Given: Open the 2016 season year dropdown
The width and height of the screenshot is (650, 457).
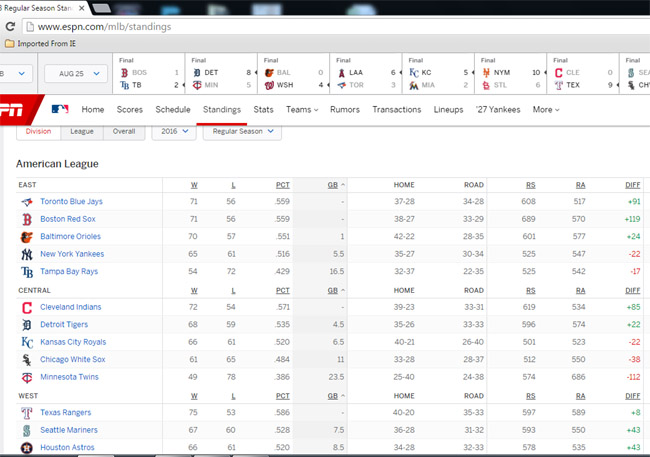Looking at the screenshot, I should (174, 131).
